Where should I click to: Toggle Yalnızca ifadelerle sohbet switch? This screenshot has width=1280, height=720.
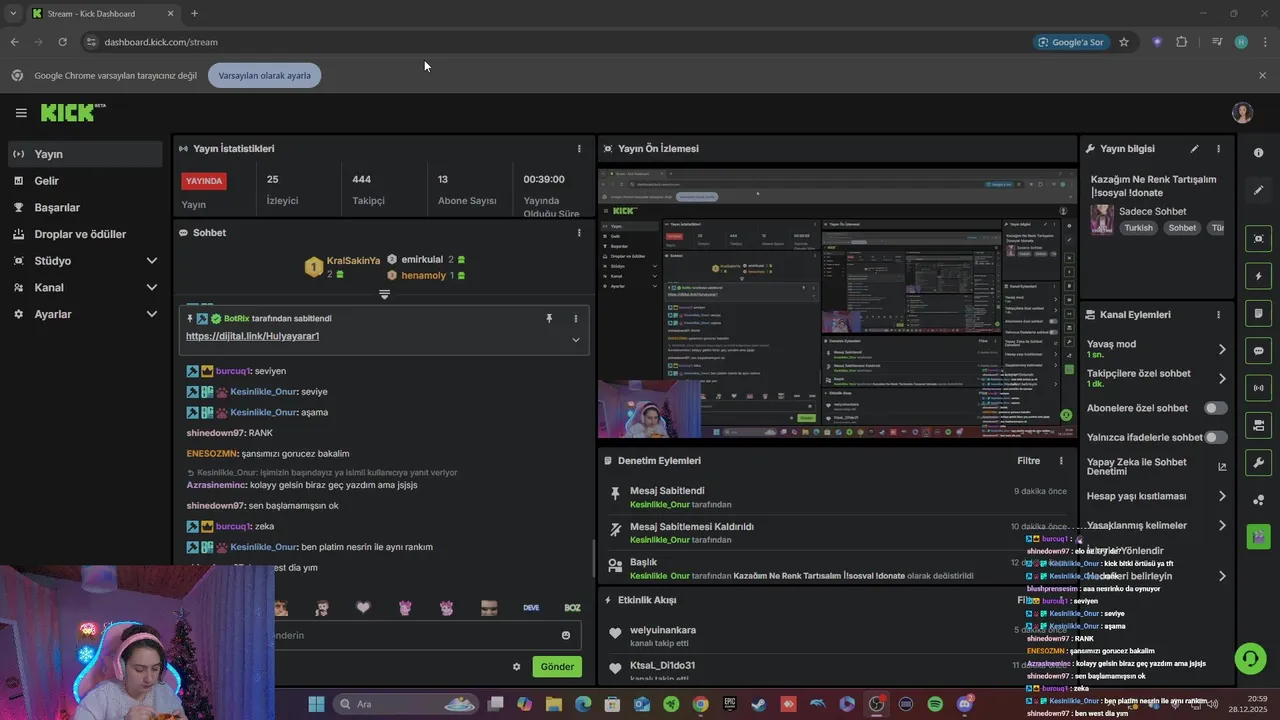coord(1216,437)
